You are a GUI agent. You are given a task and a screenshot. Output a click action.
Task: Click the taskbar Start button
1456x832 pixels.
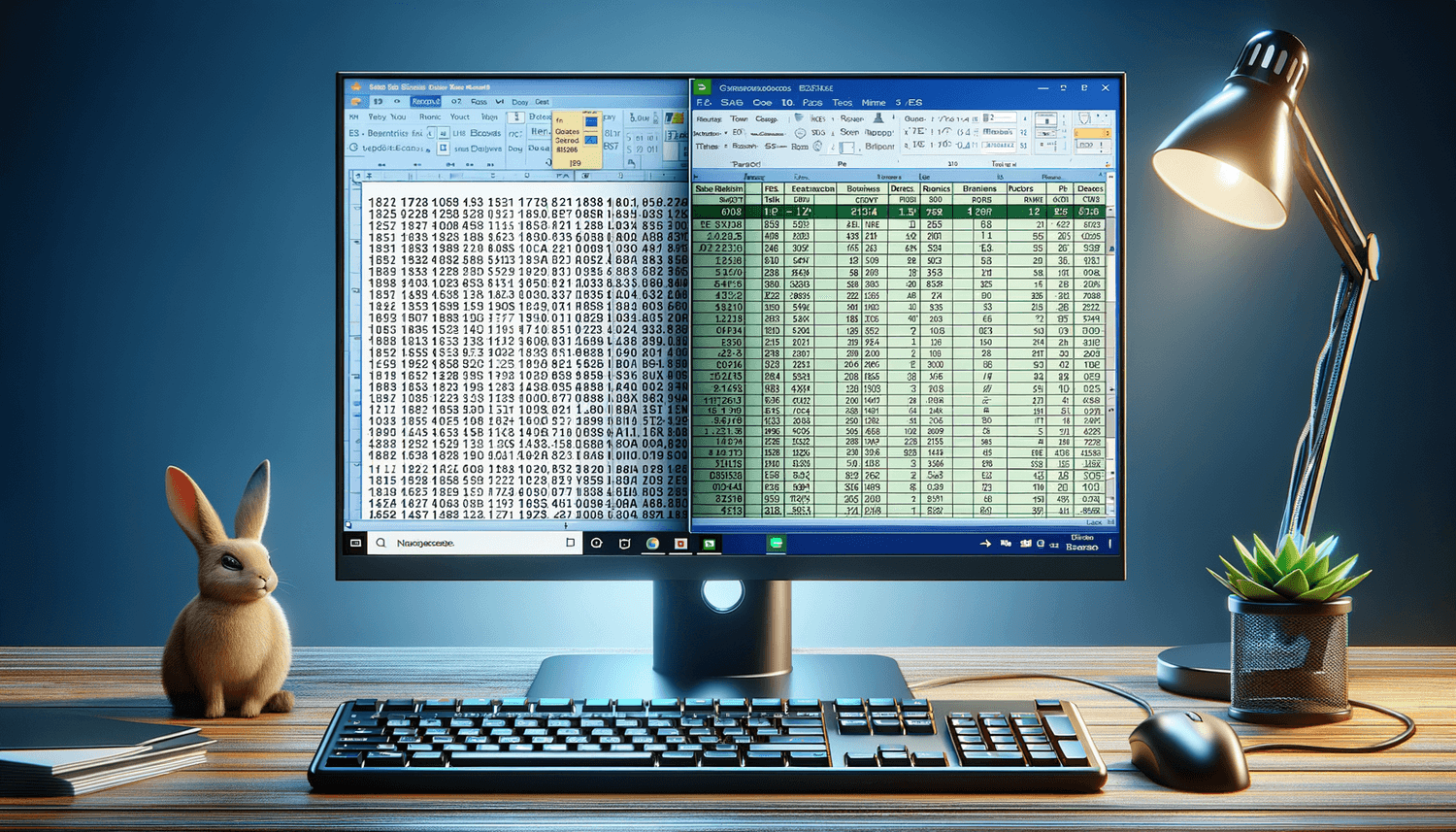point(355,543)
